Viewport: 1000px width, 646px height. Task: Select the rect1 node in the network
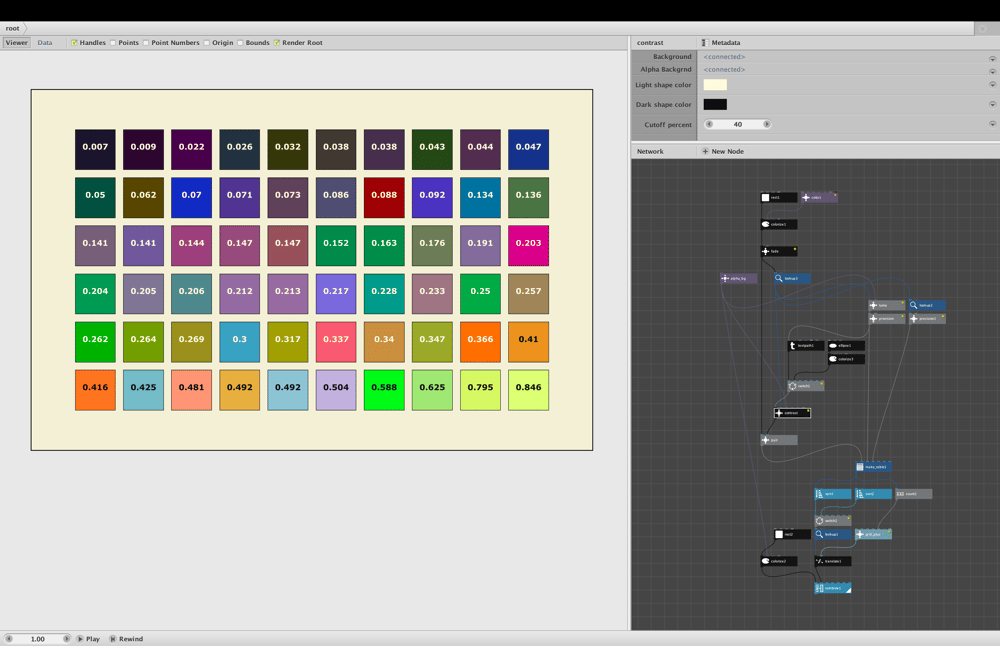click(779, 198)
